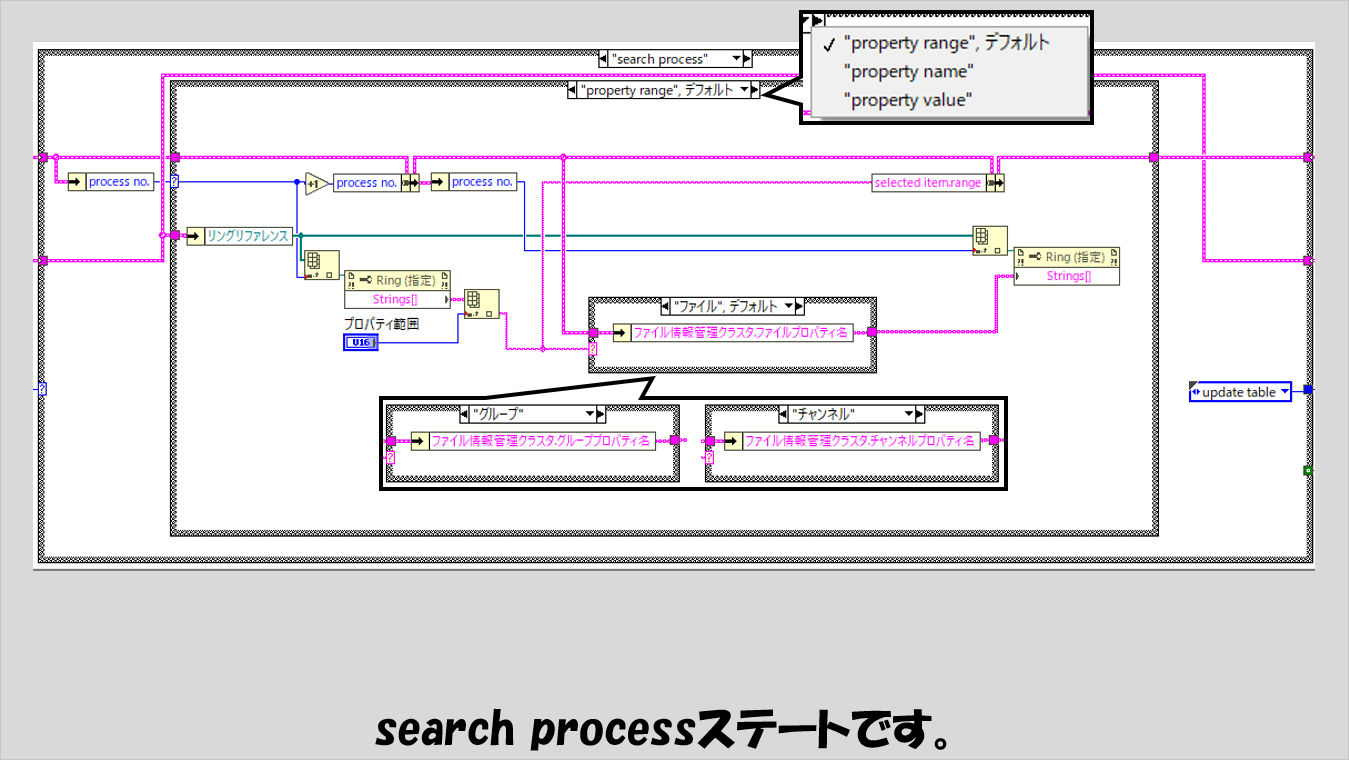Open the "search process" case selector dropdown

[x=737, y=59]
